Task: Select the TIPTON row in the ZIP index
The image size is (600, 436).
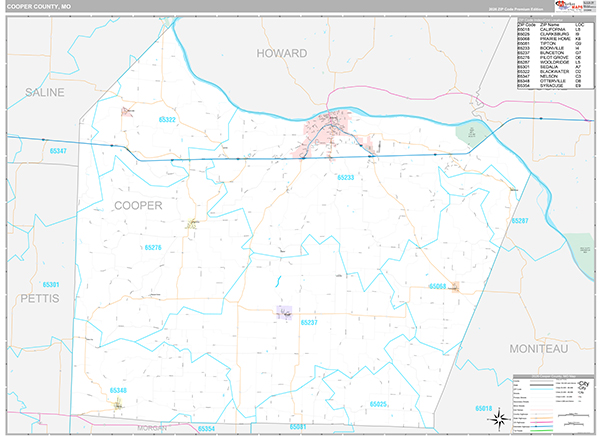Action: [550, 44]
